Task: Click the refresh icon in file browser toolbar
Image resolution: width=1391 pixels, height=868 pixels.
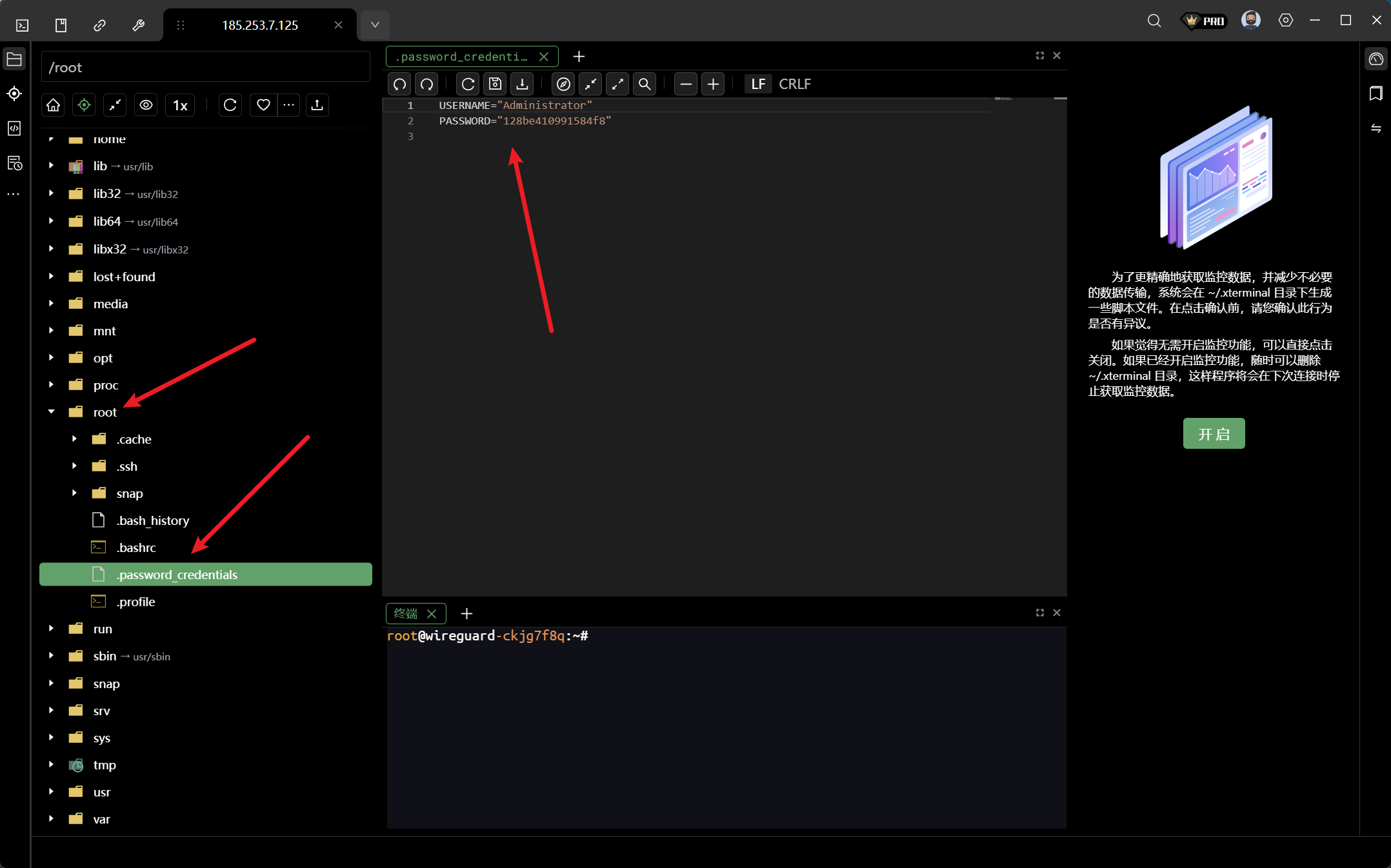Action: 230,105
